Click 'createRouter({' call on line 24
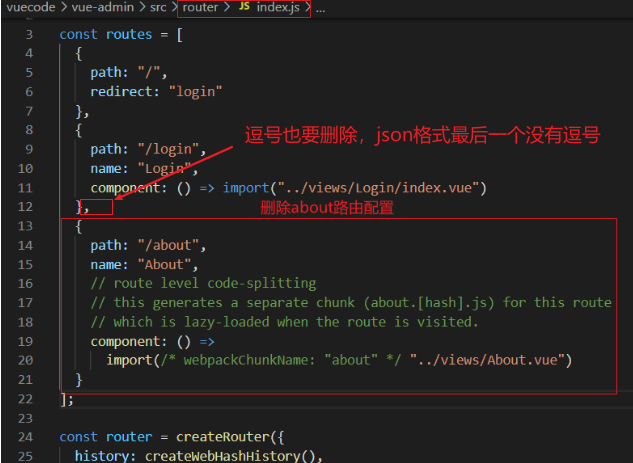The image size is (633, 463). click(231, 437)
